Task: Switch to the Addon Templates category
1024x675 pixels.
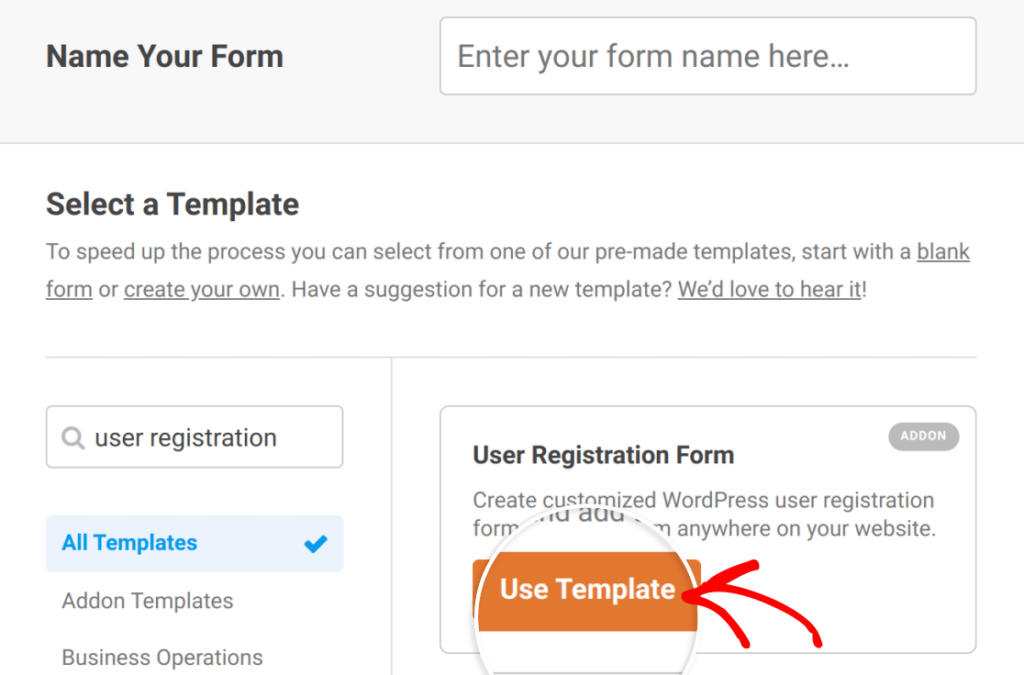Action: click(147, 600)
